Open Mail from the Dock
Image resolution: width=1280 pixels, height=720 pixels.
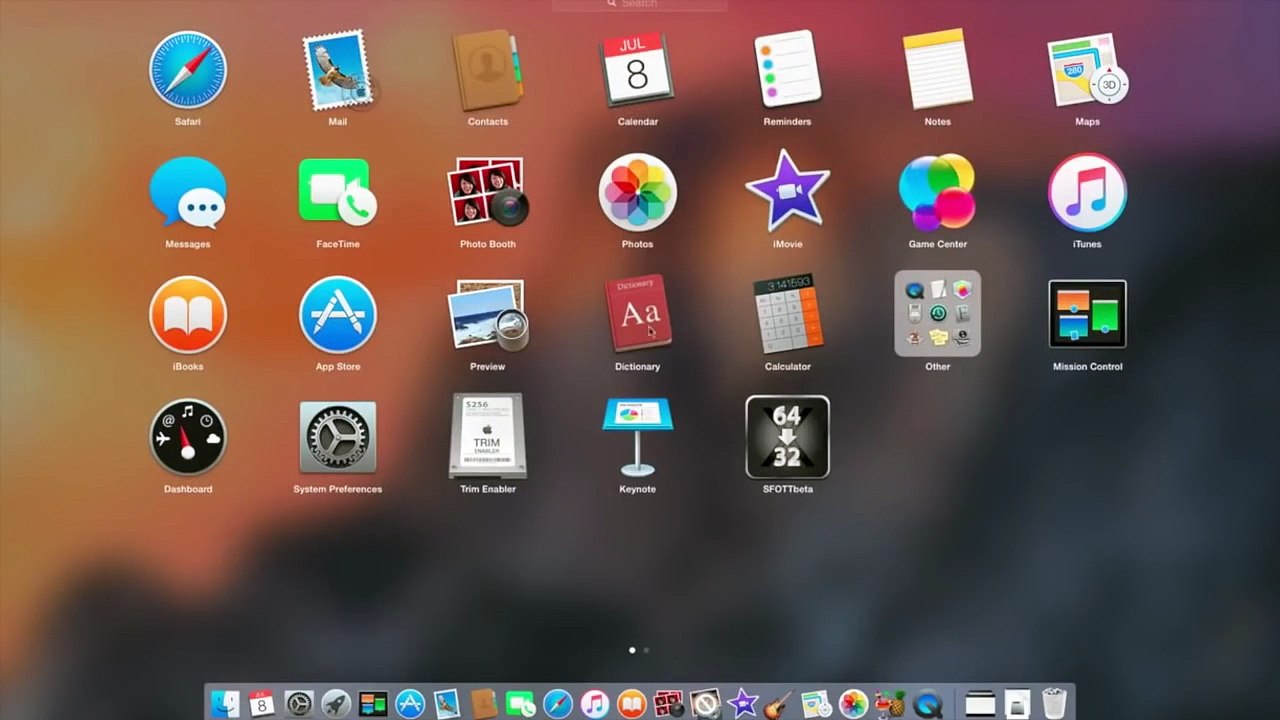click(x=447, y=704)
